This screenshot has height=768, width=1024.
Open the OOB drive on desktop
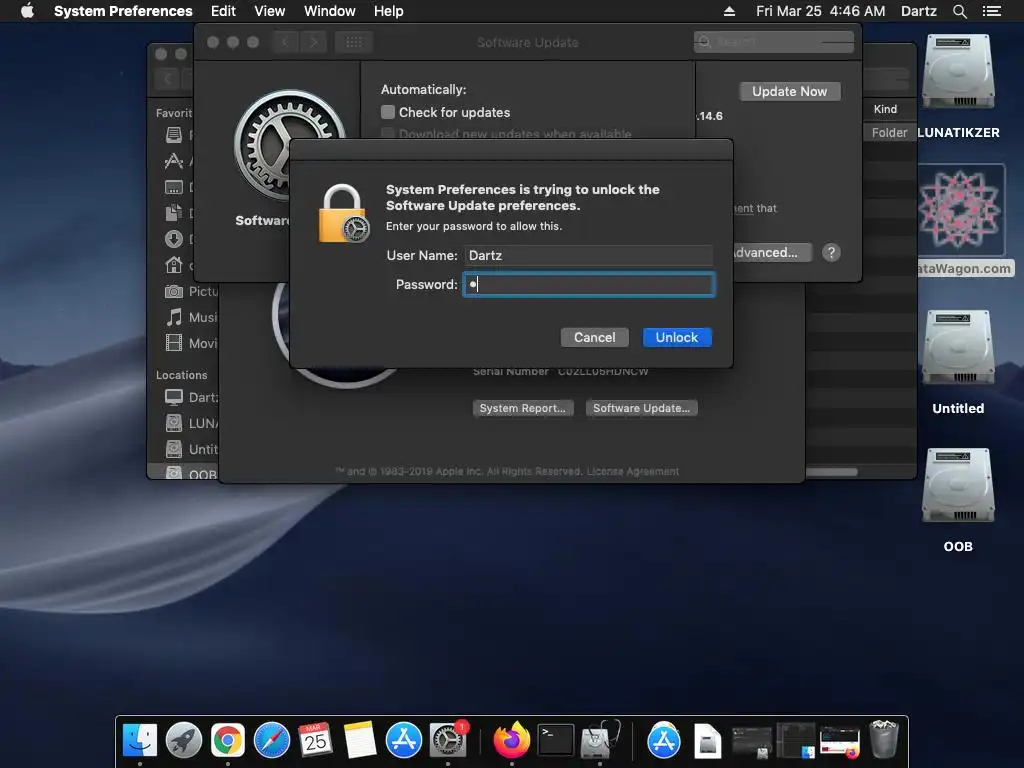point(958,487)
